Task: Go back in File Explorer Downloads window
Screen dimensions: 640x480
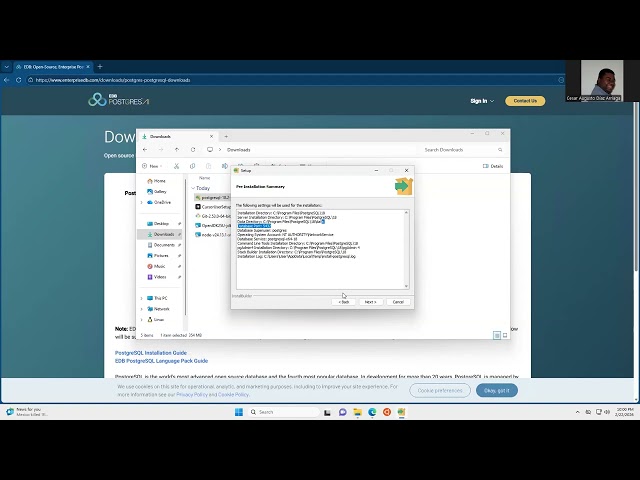Action: click(145, 150)
